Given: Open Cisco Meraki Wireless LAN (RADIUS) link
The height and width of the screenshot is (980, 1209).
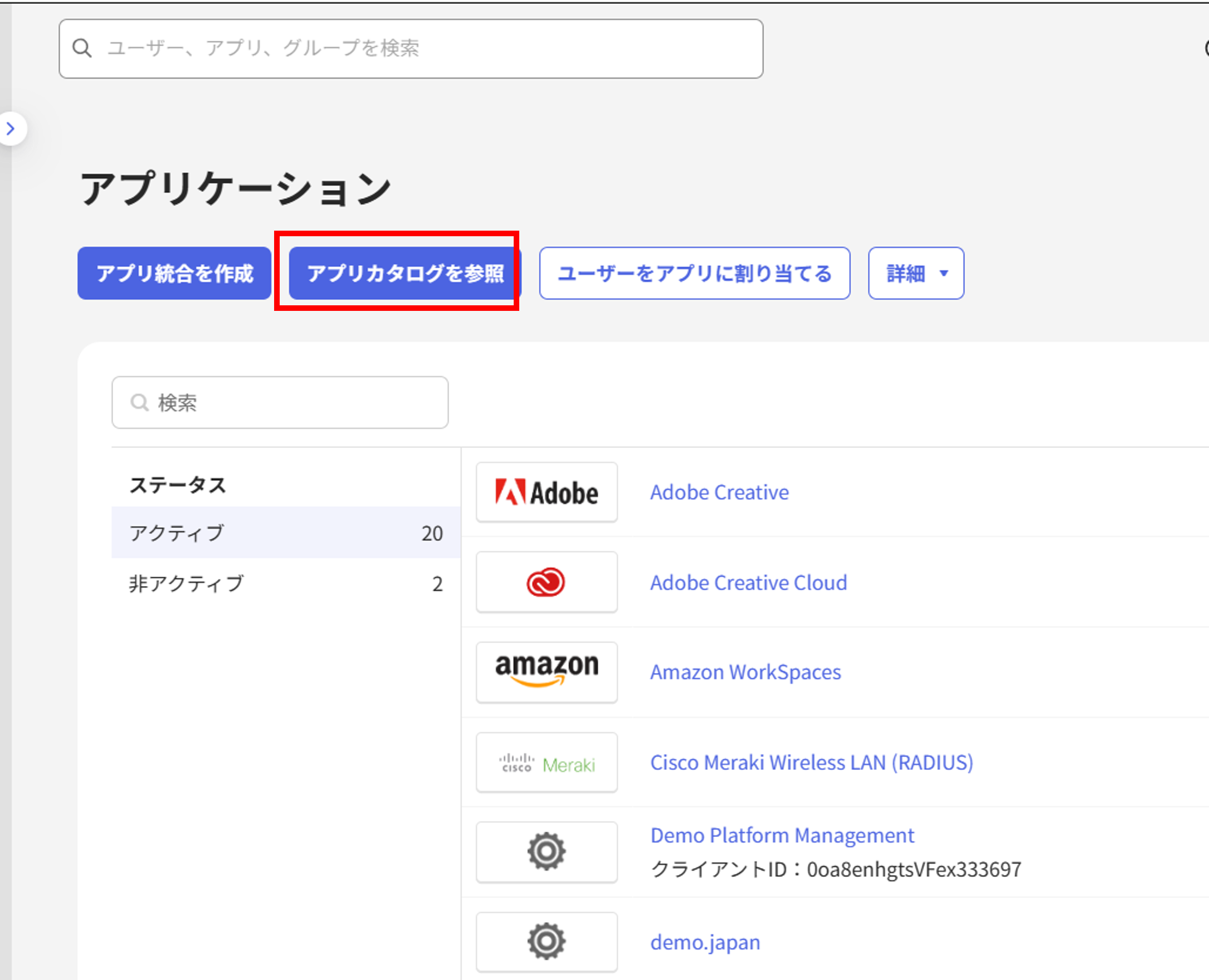Looking at the screenshot, I should tap(811, 762).
